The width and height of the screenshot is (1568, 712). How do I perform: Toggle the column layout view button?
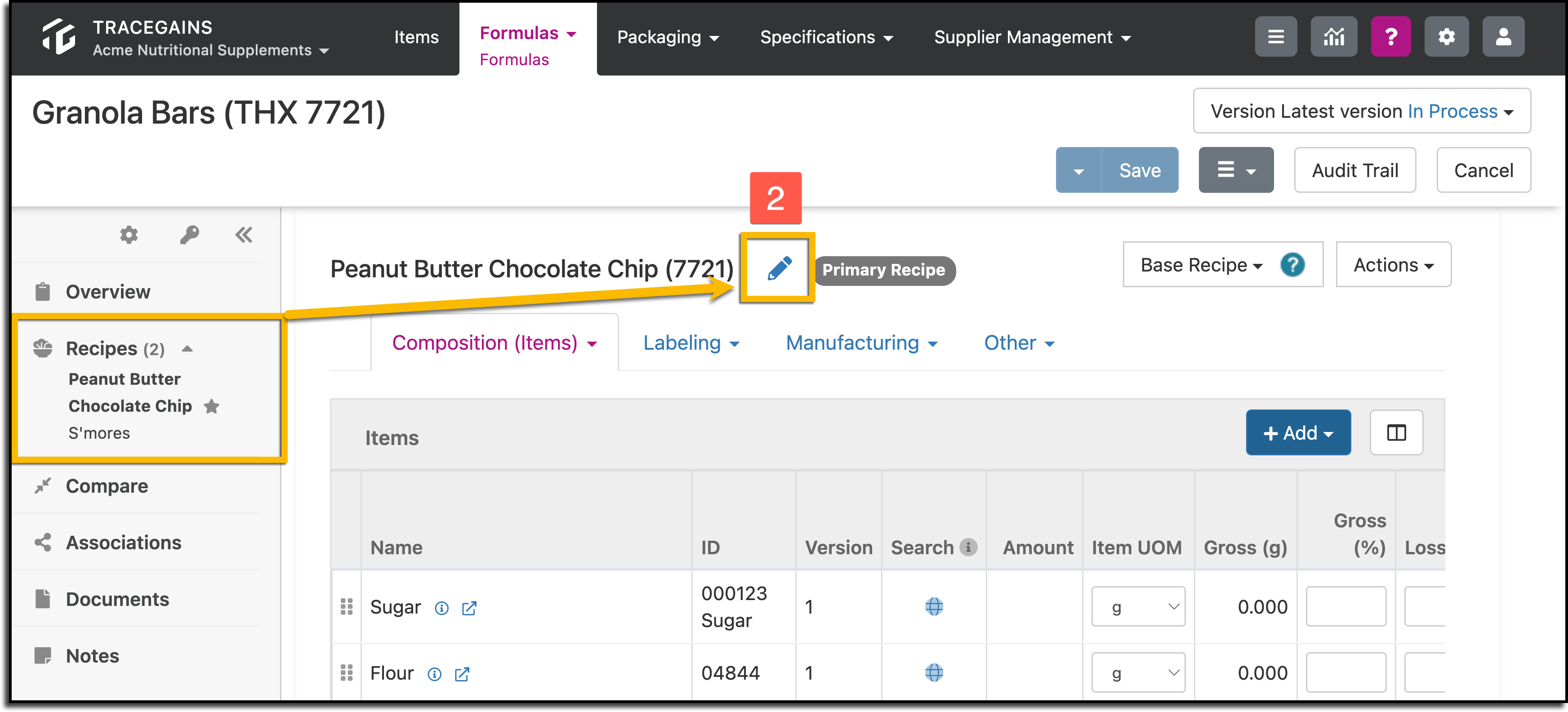1396,433
